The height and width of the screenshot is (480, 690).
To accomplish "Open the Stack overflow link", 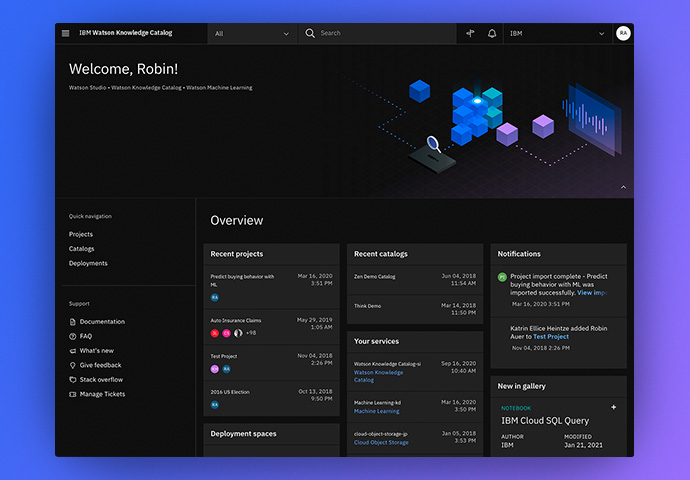I will coord(101,380).
